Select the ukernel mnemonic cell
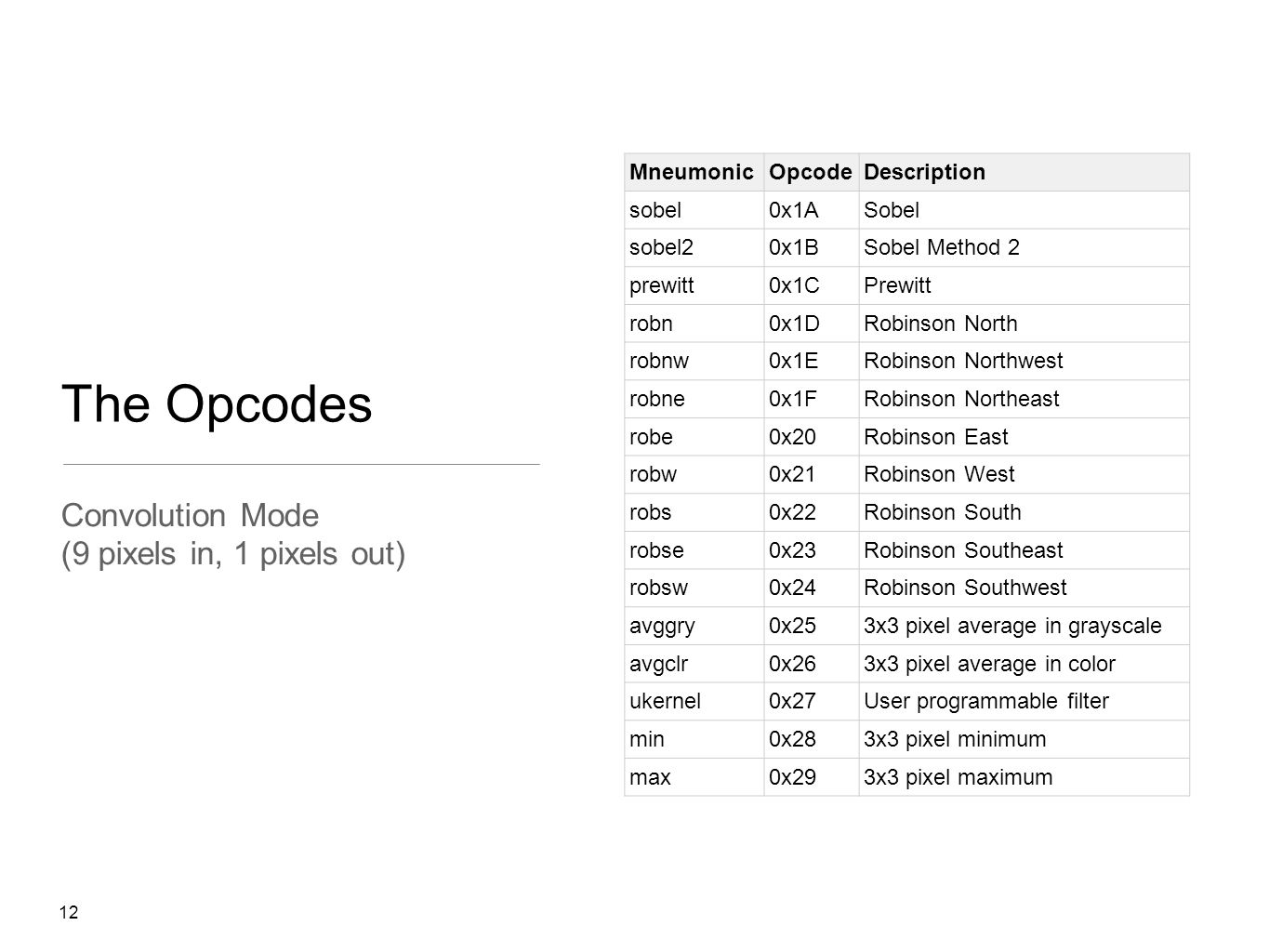The height and width of the screenshot is (952, 1269). point(694,701)
